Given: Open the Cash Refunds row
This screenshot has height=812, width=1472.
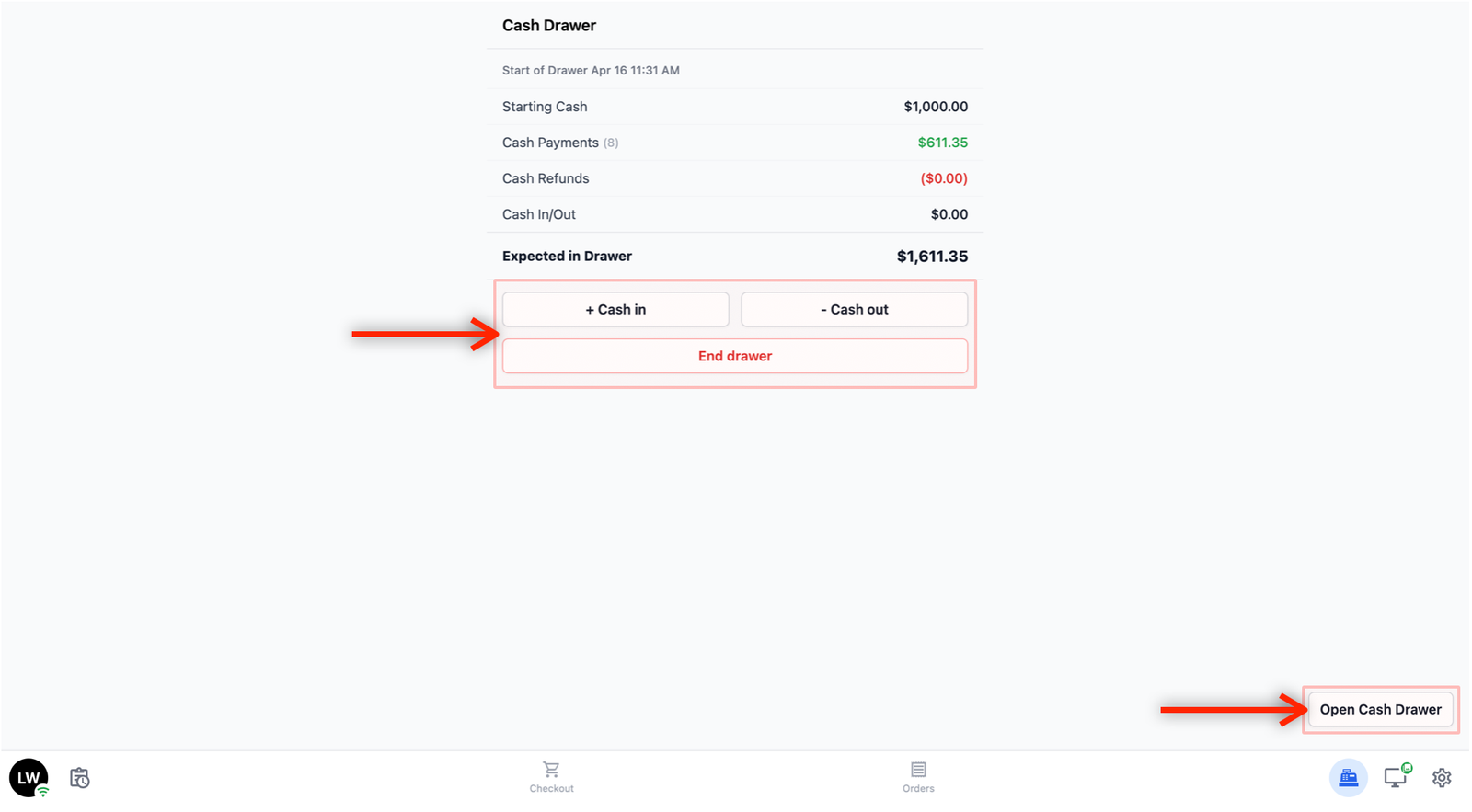Looking at the screenshot, I should [735, 178].
